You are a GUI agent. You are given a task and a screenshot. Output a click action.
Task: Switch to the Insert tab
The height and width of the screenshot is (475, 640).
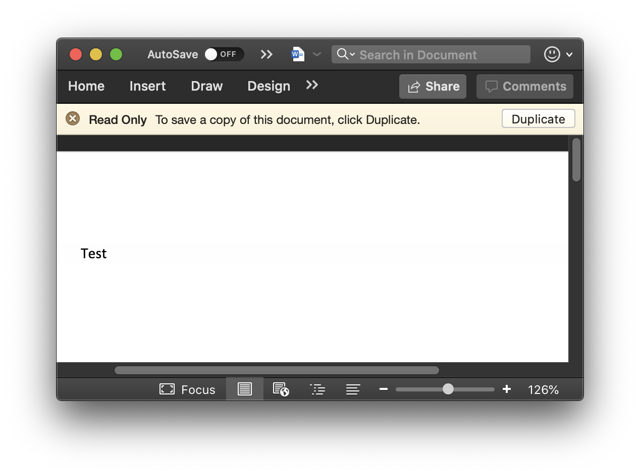(148, 86)
